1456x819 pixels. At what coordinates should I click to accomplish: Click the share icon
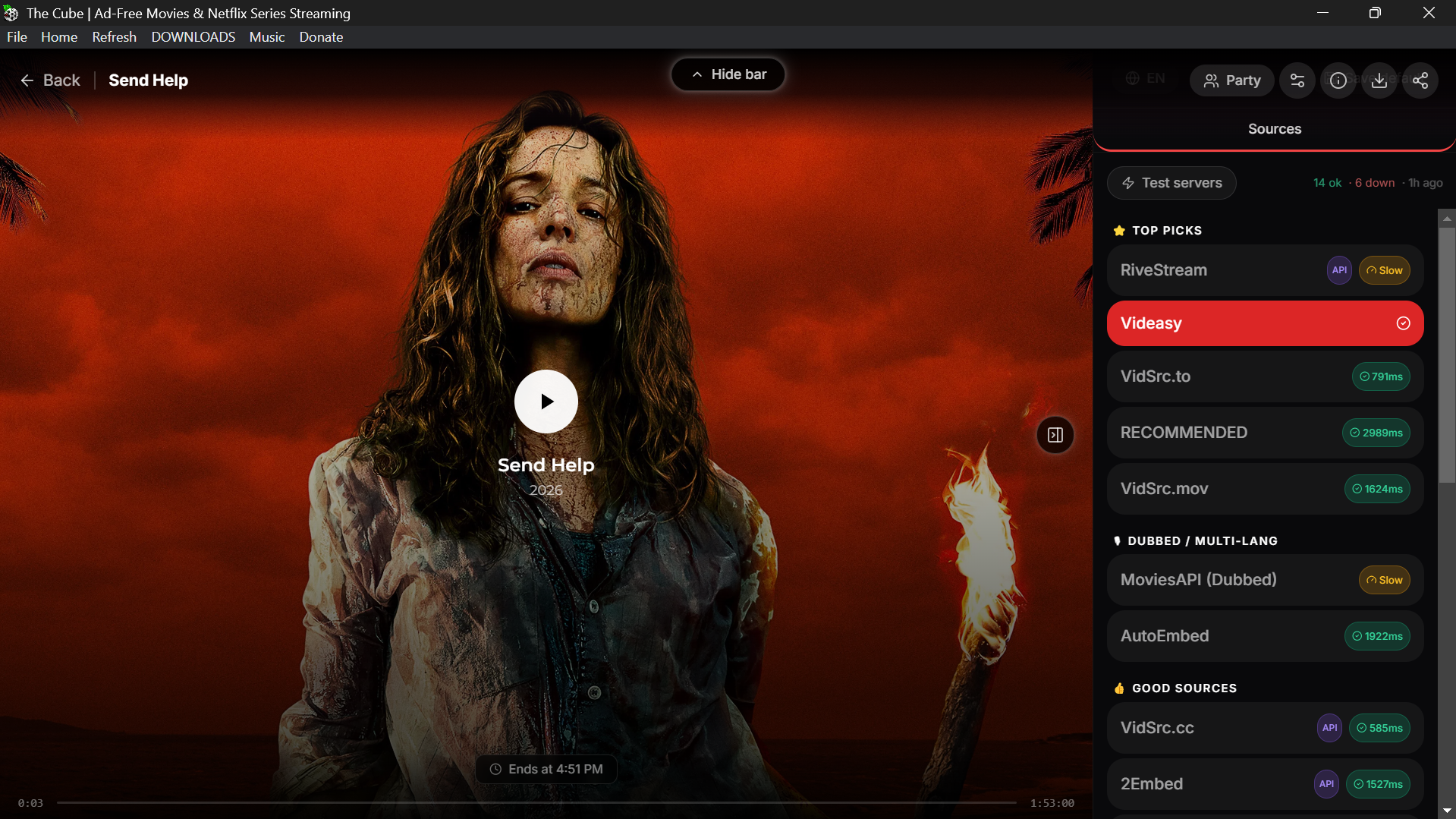(x=1420, y=80)
